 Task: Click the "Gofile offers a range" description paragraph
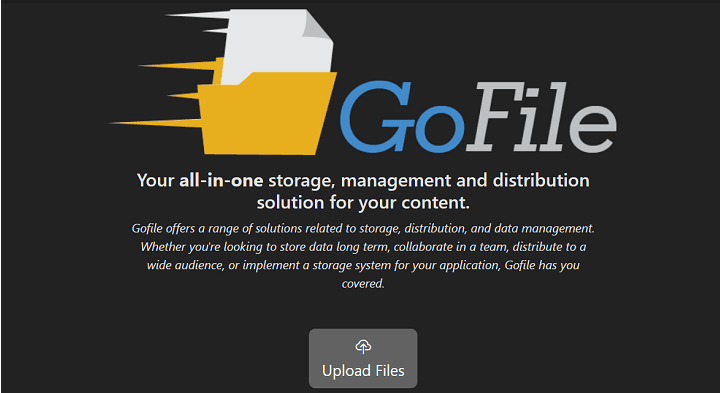(x=363, y=256)
